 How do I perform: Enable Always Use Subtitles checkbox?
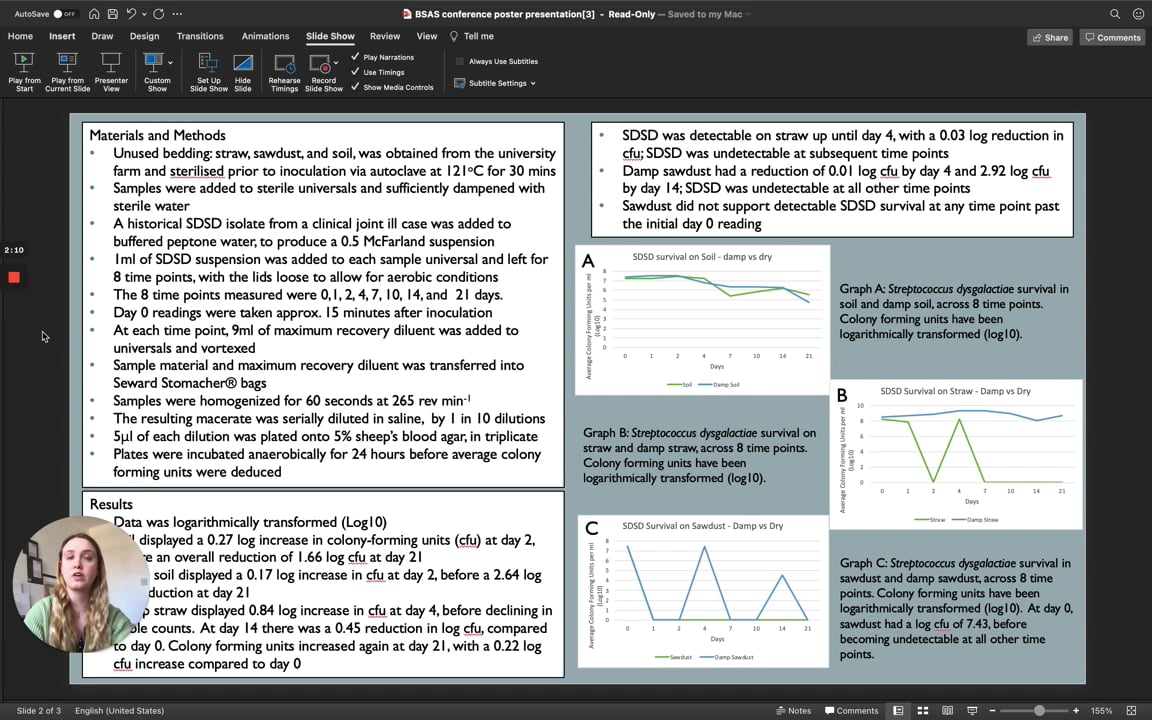pos(460,61)
